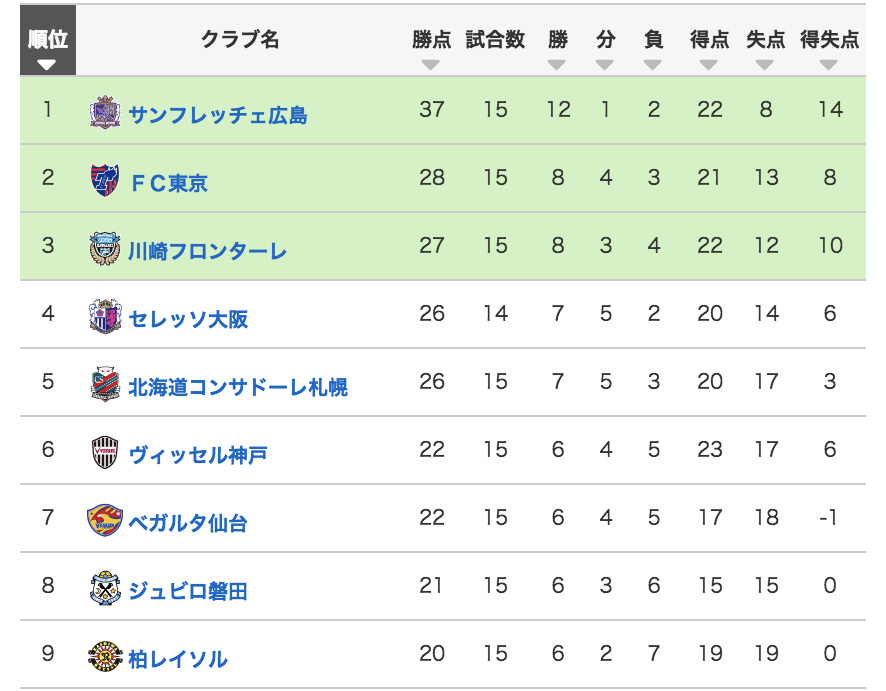Click the Kawasaki Frontale crest icon
Viewport: 886px width, 691px height.
[105, 248]
